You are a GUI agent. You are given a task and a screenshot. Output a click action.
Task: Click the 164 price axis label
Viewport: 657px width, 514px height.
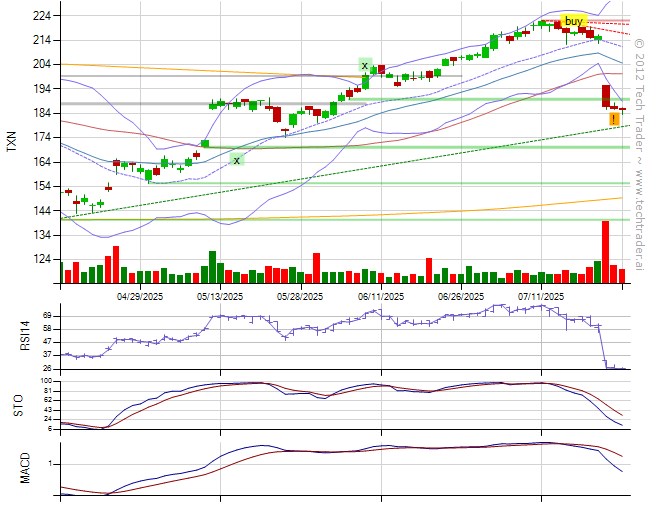click(41, 162)
